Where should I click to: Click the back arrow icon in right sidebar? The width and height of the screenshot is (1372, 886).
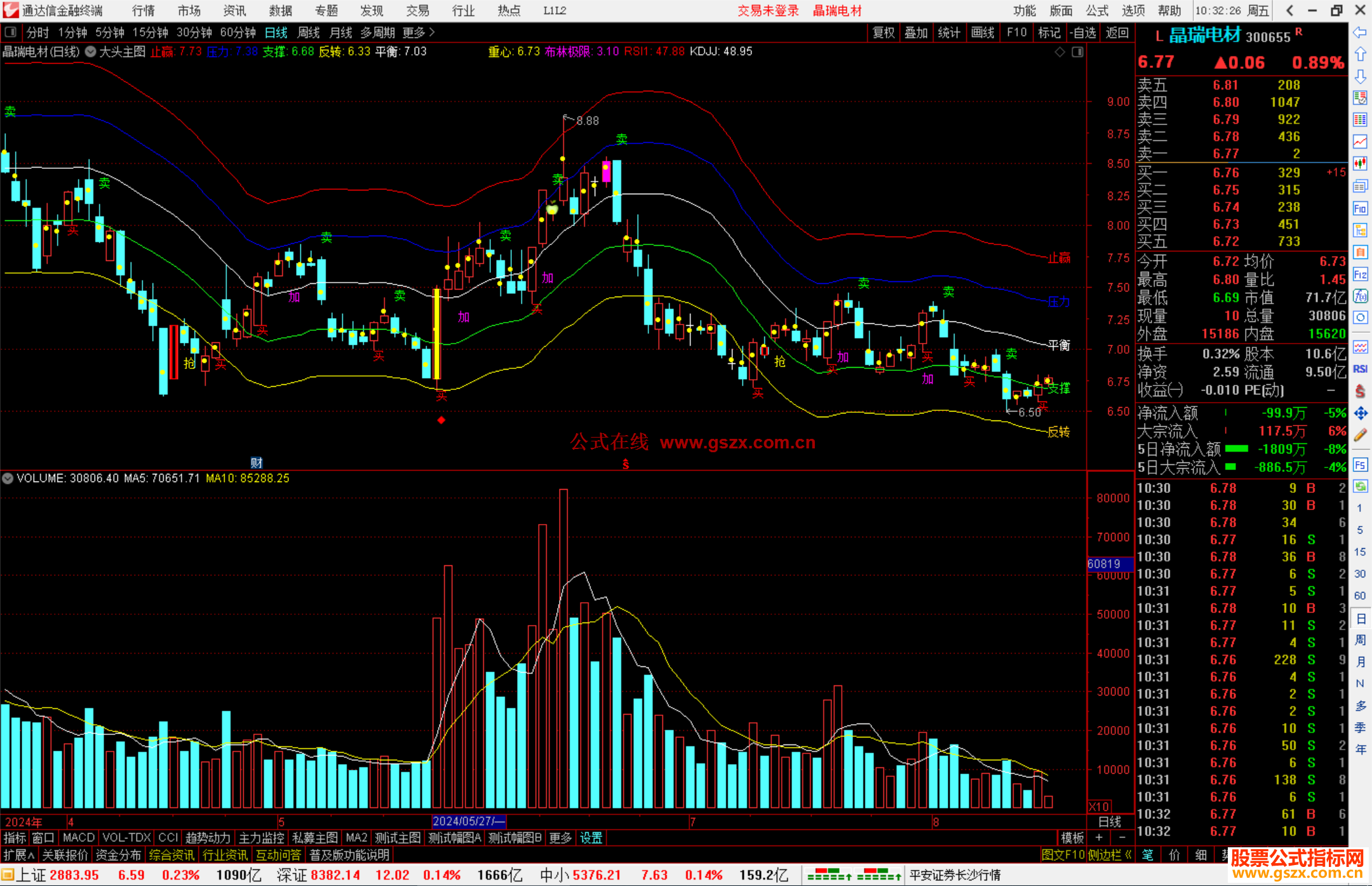(1360, 32)
